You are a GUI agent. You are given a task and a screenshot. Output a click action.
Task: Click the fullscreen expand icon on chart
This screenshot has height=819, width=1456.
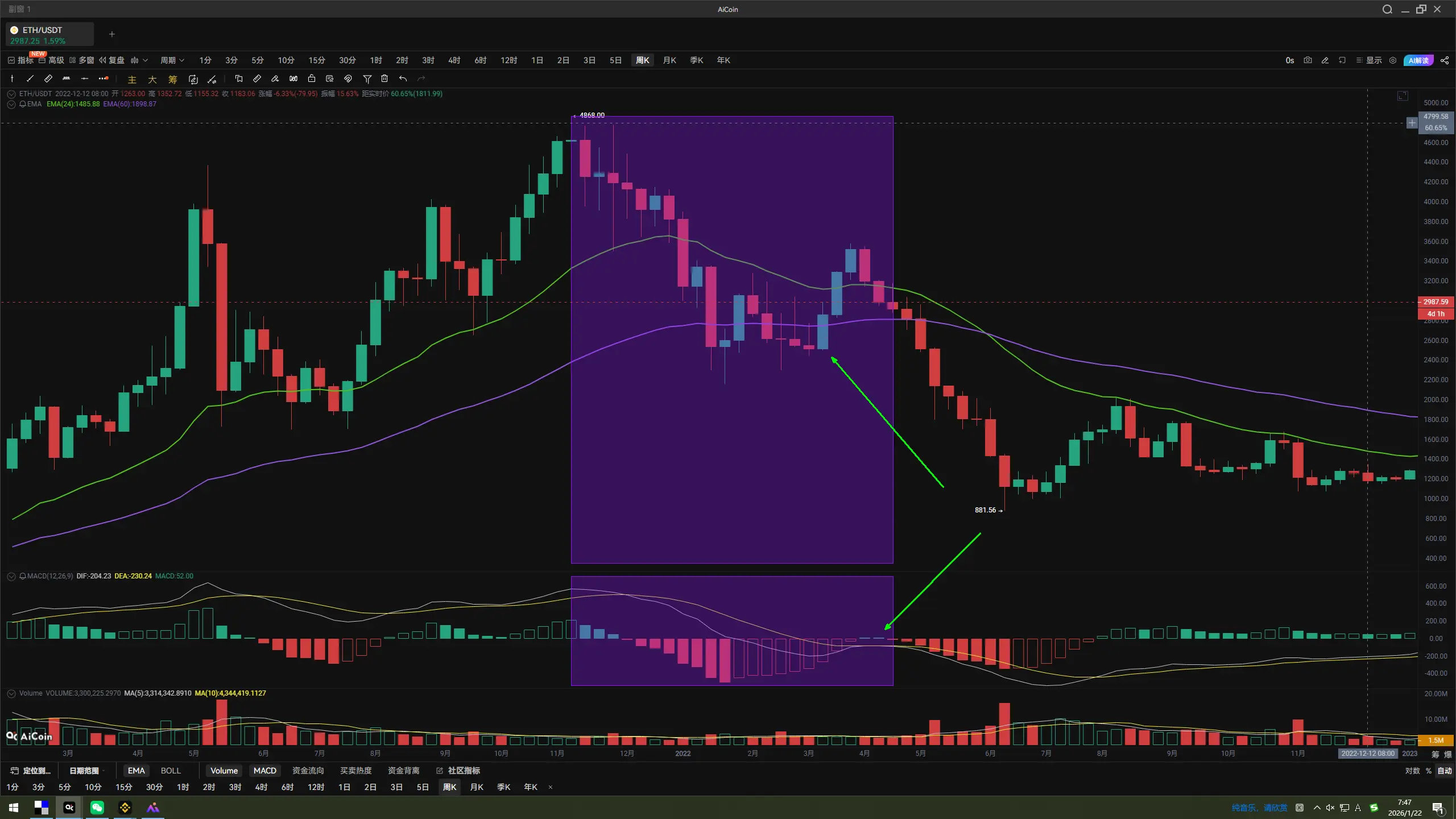tap(1403, 96)
